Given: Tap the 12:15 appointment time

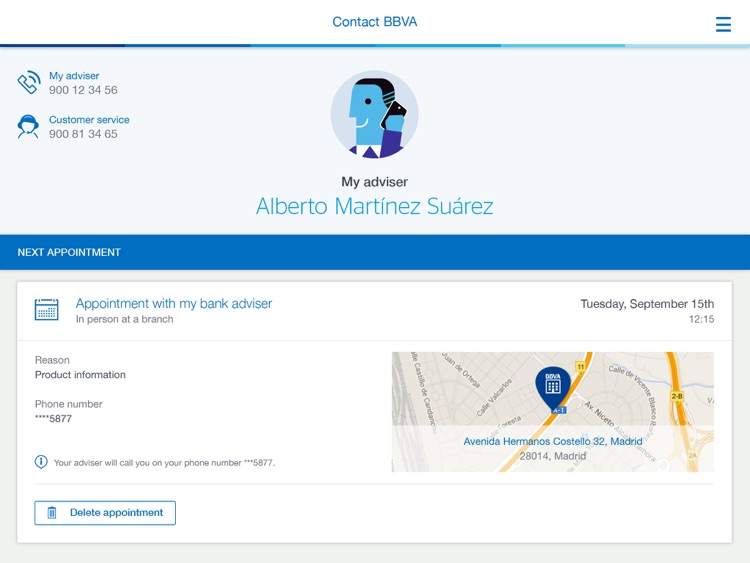Looking at the screenshot, I should pos(701,320).
